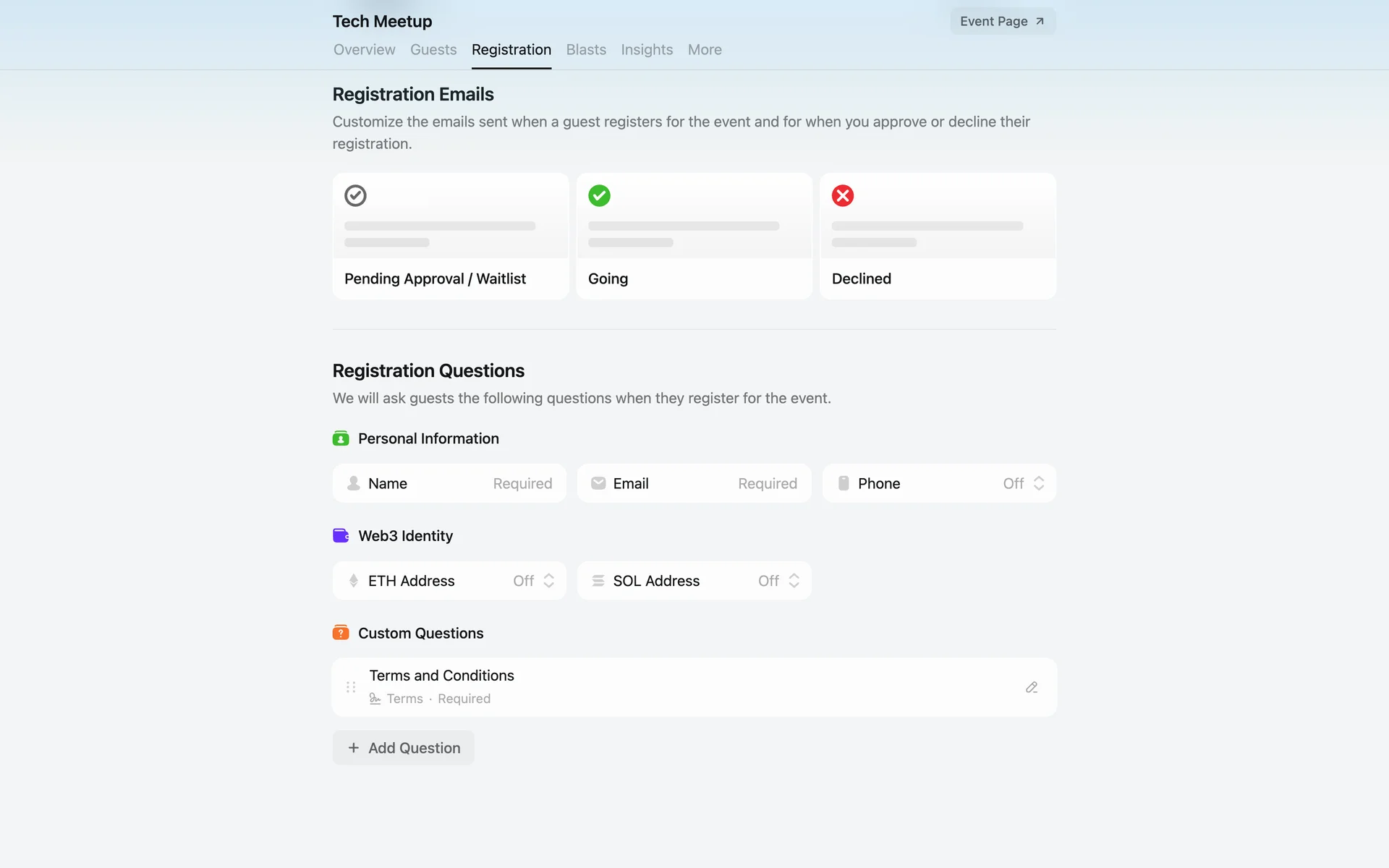Click the red X Declined icon
Image resolution: width=1389 pixels, height=868 pixels.
point(843,195)
